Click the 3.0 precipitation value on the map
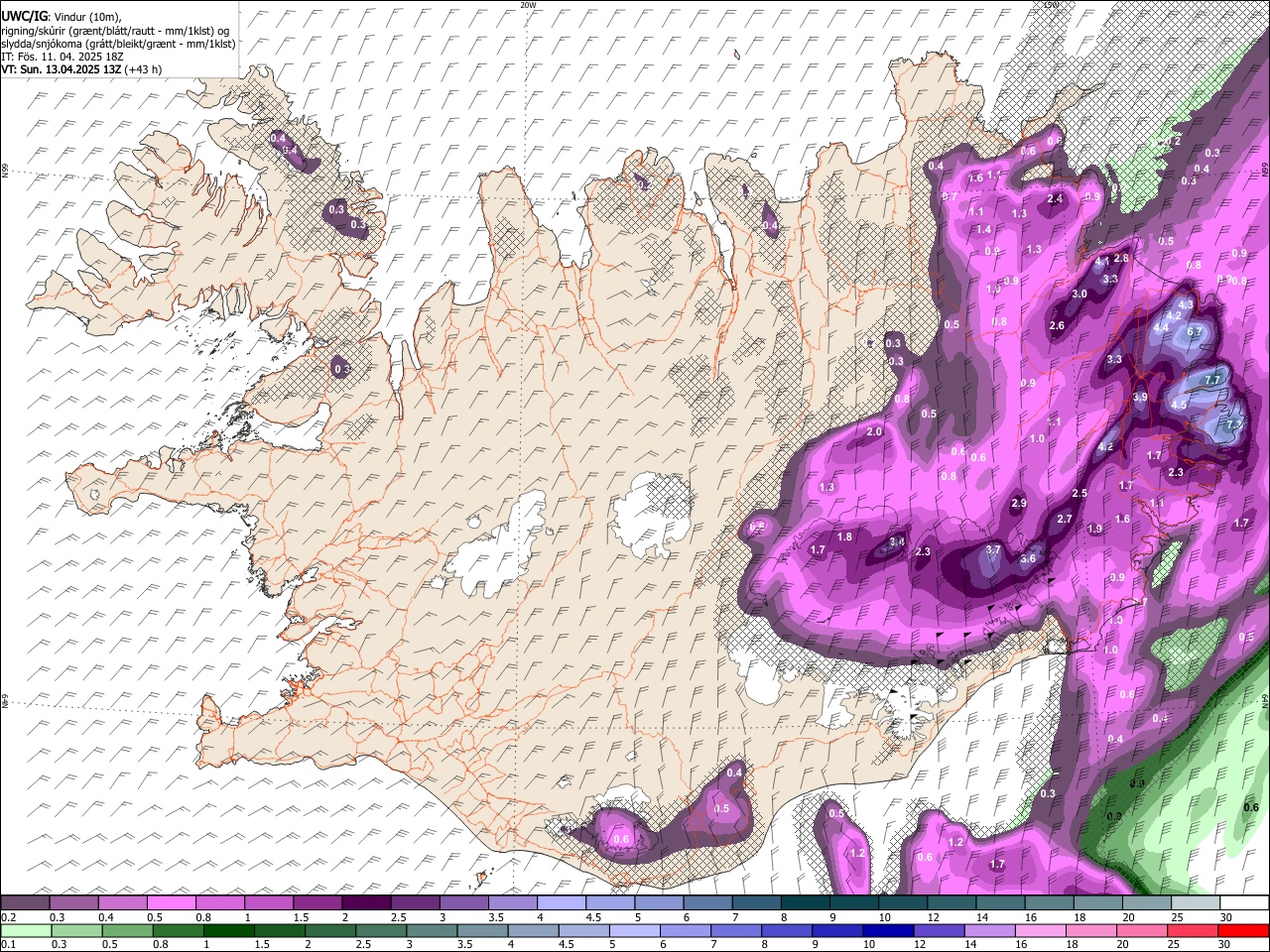The image size is (1270, 952). (x=1080, y=295)
